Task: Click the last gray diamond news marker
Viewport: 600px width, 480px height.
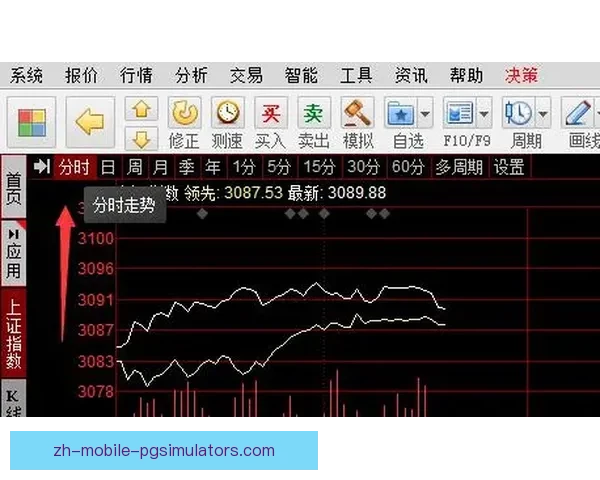Action: (x=385, y=214)
